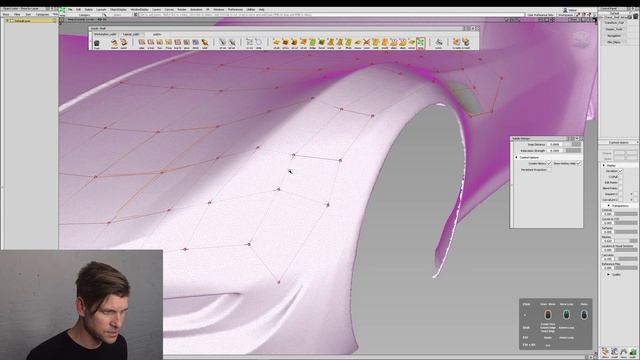Image resolution: width=640 pixels, height=360 pixels.
Task: Select the red-outlined green retopology tool icon
Action: click(420, 42)
